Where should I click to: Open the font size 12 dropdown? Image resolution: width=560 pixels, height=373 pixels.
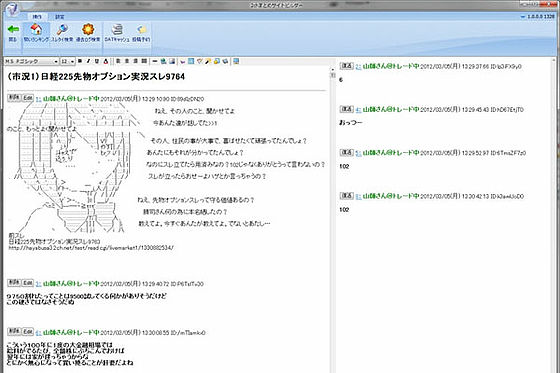pyautogui.click(x=68, y=61)
